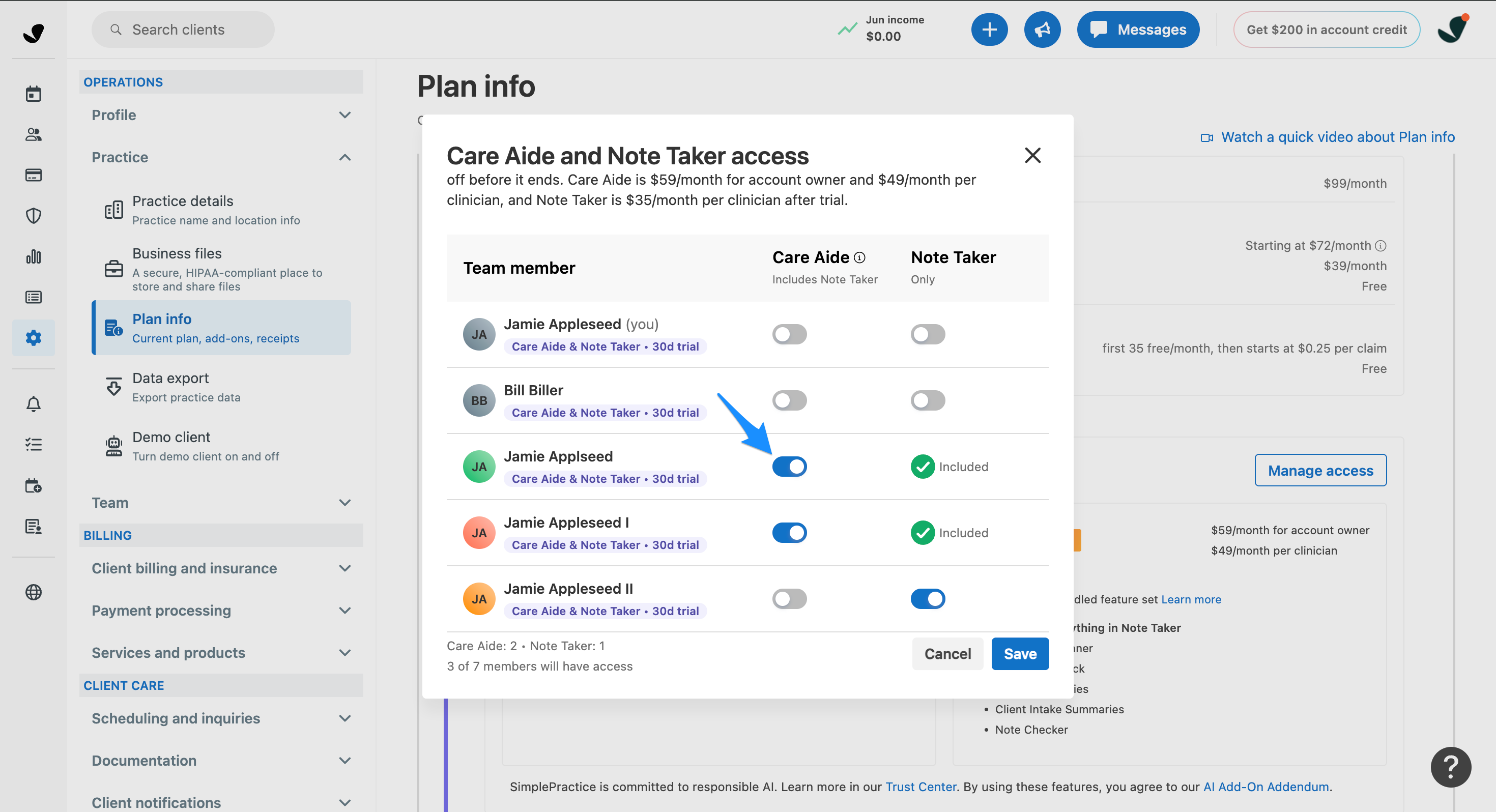The image size is (1496, 812).
Task: Disable Care Aide for Jamie Appleseed I
Action: 789,533
